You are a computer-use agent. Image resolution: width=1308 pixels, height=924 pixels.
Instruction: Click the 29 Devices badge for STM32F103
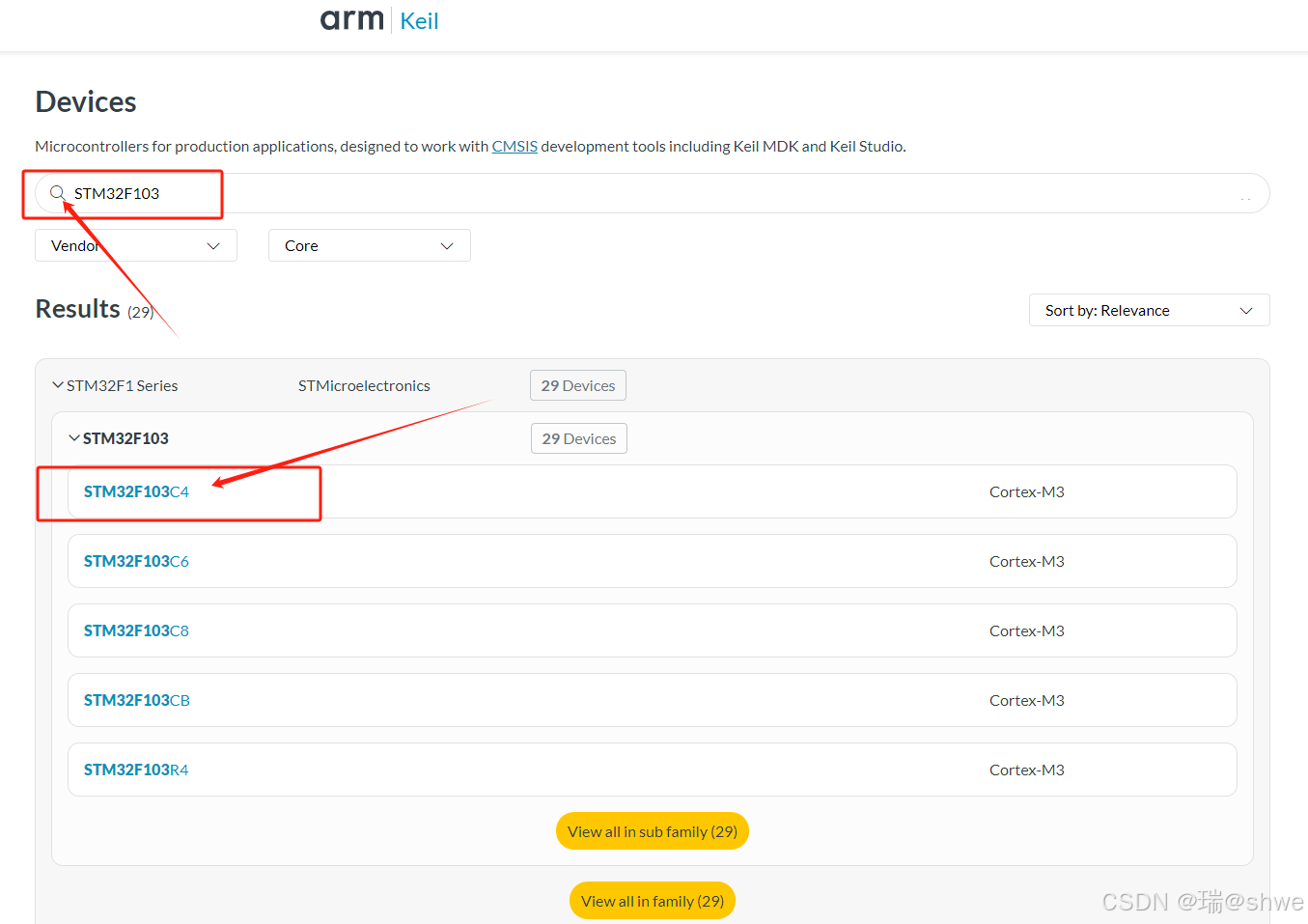(x=579, y=438)
